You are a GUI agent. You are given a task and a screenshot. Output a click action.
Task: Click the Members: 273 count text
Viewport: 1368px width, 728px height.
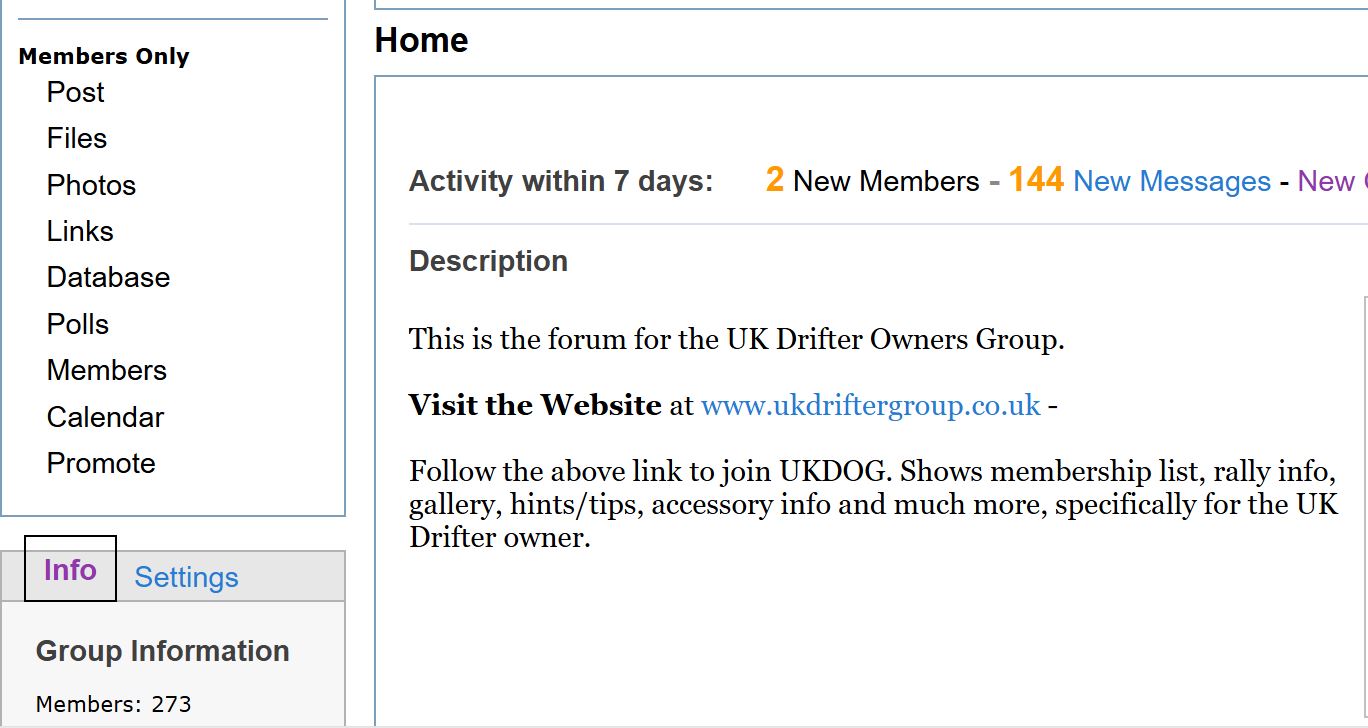click(x=113, y=704)
